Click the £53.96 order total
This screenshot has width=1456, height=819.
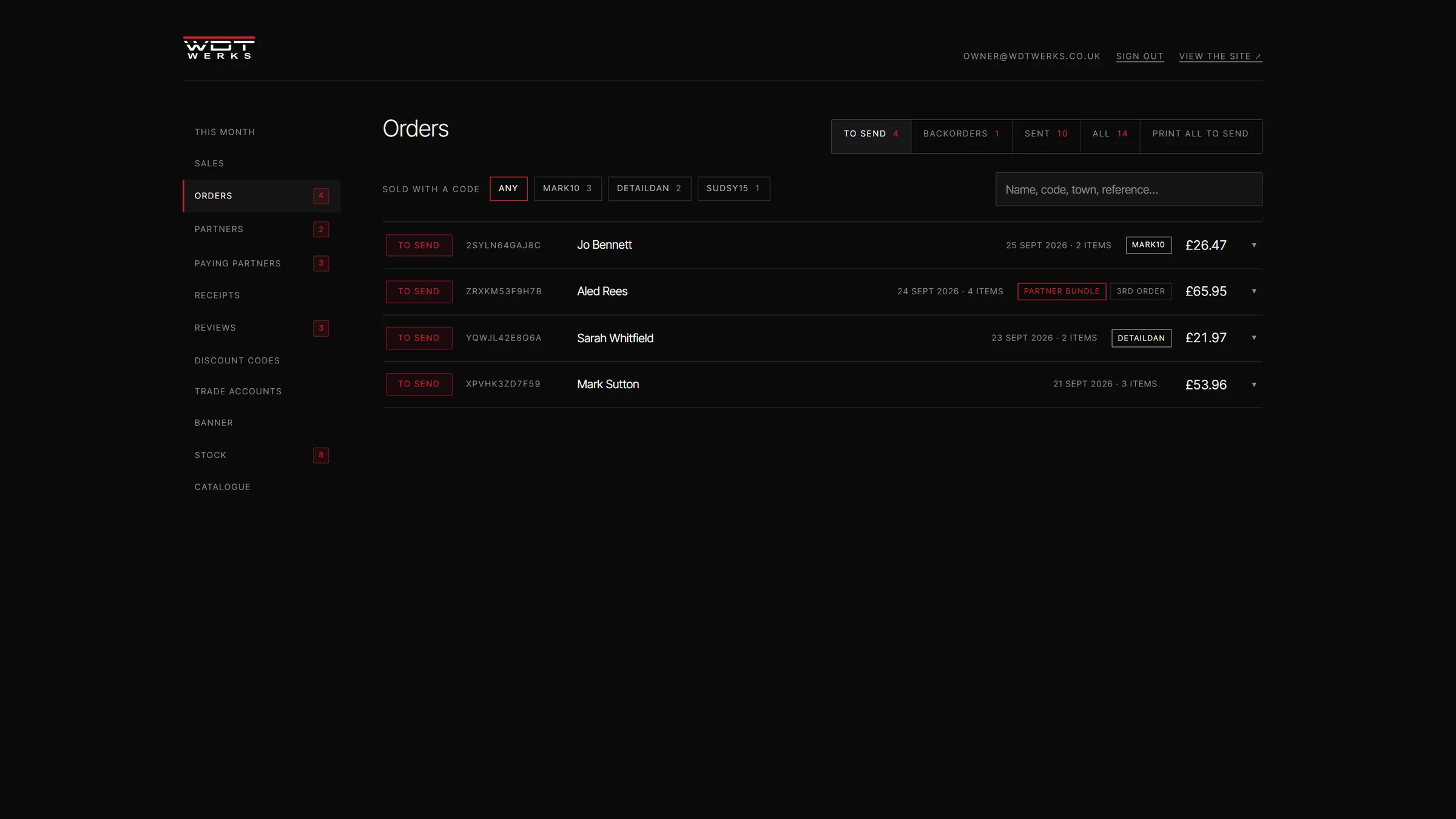pyautogui.click(x=1206, y=385)
